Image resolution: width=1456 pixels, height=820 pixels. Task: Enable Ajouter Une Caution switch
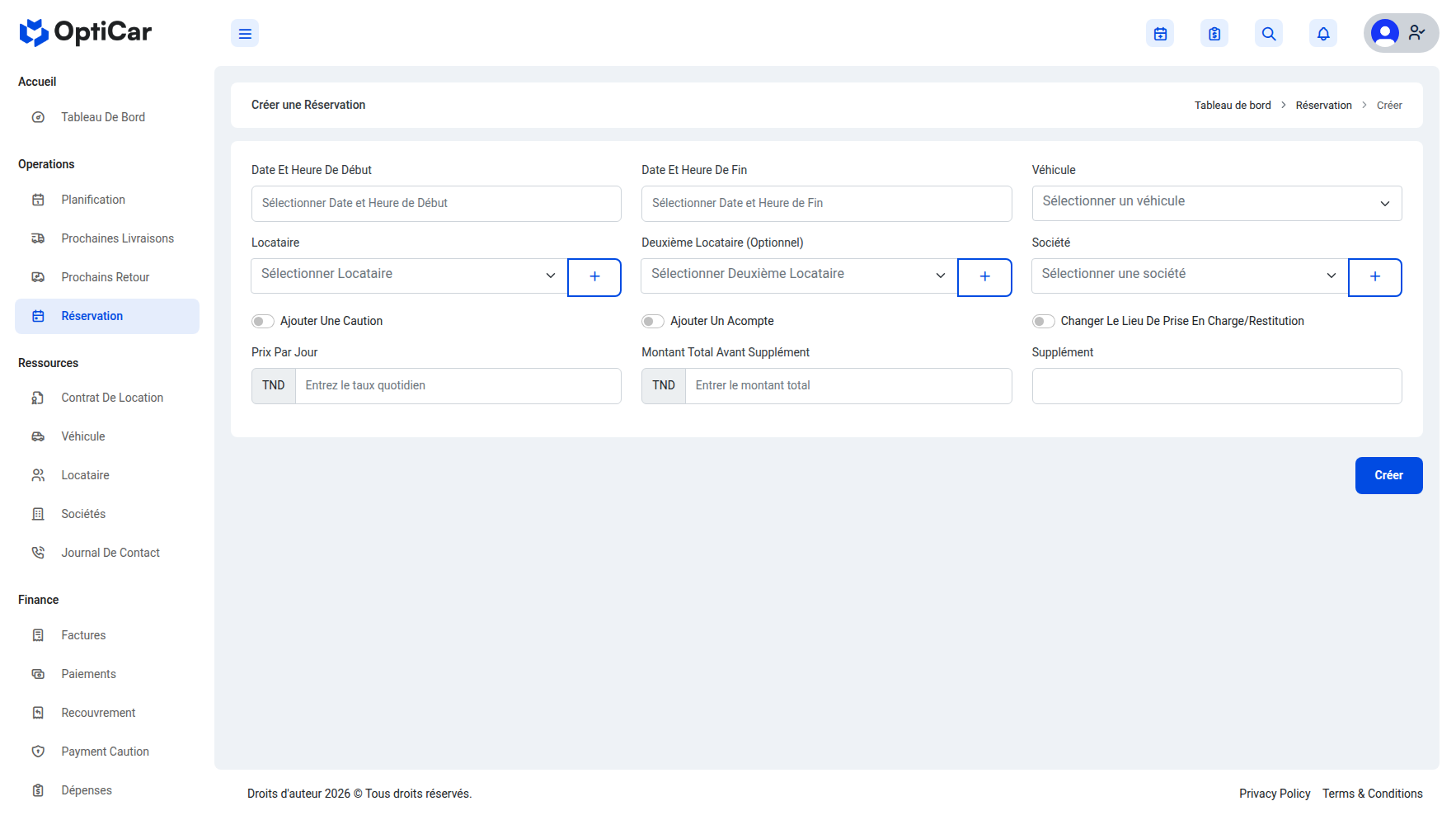click(263, 322)
